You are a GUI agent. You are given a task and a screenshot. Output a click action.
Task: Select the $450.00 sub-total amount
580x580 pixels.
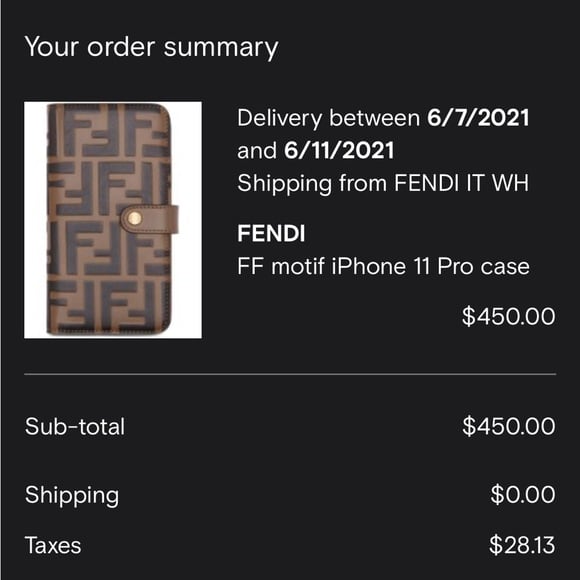click(x=509, y=426)
